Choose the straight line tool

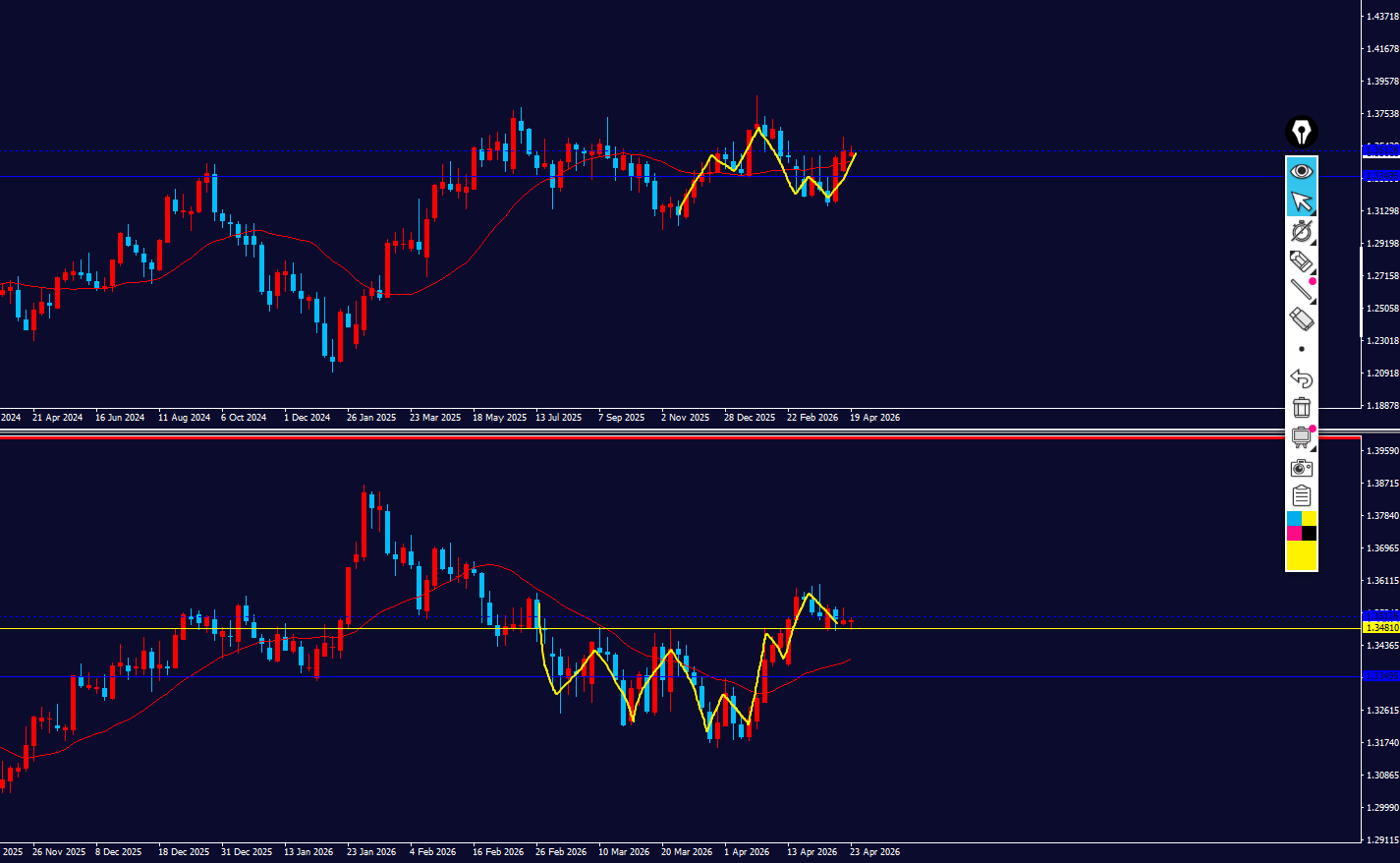pyautogui.click(x=1301, y=289)
